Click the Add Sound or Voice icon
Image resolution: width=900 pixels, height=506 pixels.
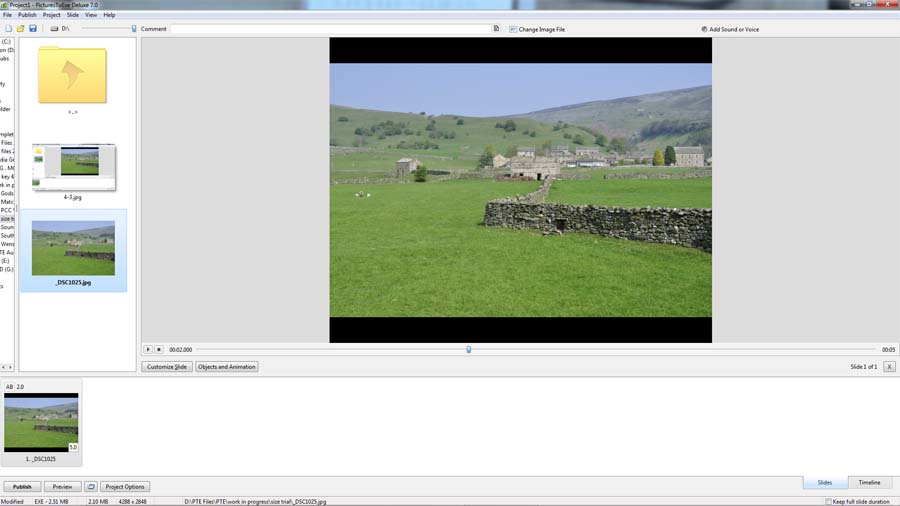tap(704, 29)
